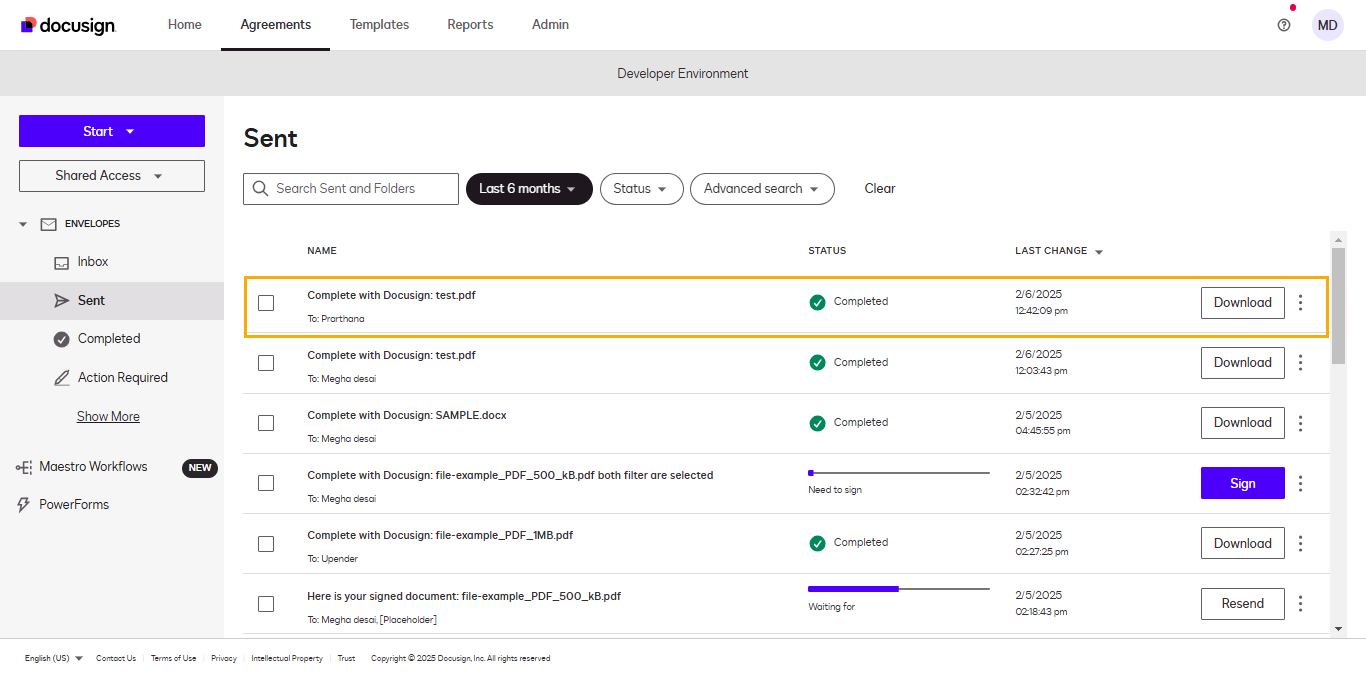1366x679 pixels.
Task: Click the Sign button
Action: (x=1243, y=483)
